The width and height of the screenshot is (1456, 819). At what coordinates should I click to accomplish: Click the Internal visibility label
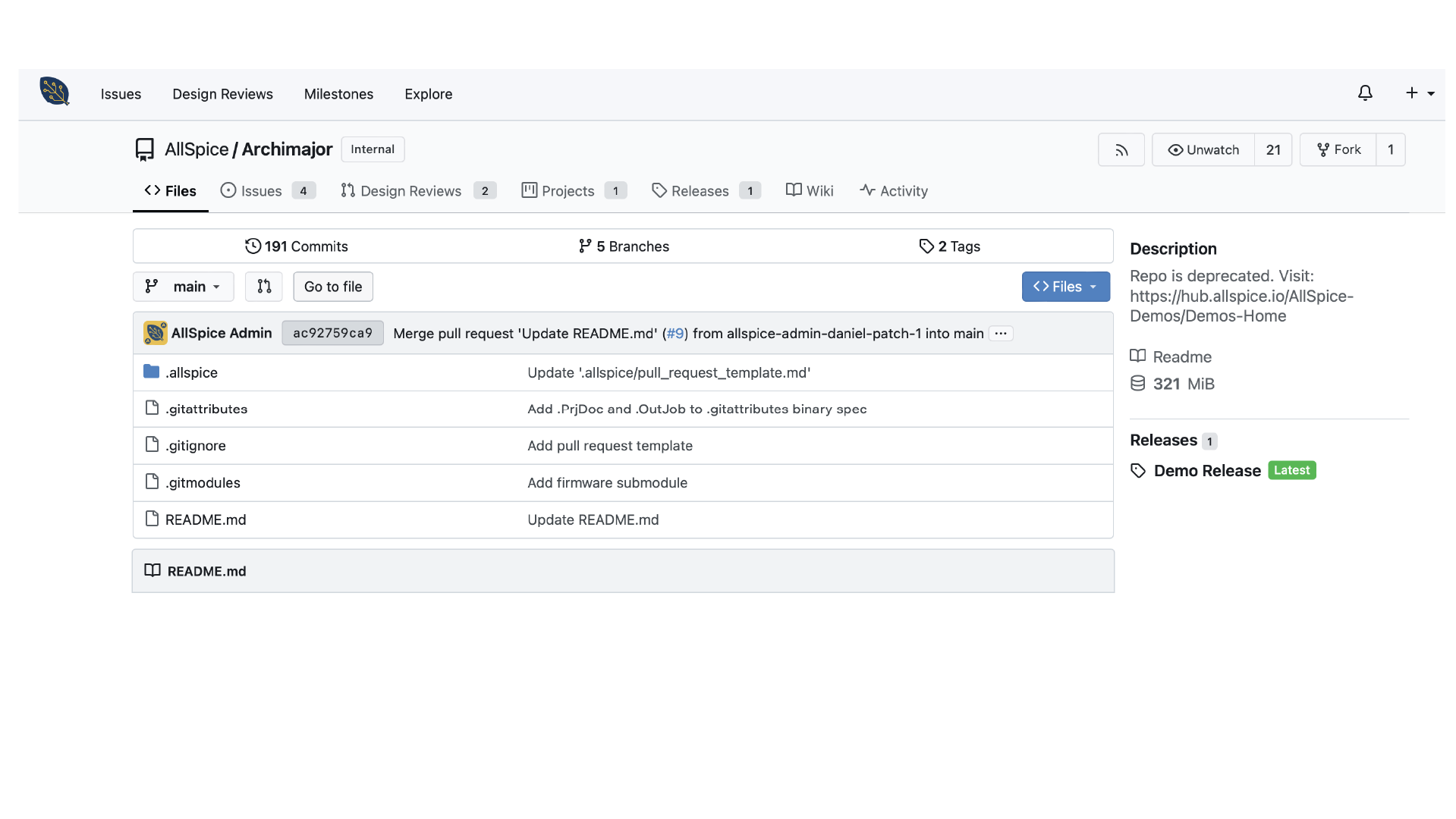373,149
